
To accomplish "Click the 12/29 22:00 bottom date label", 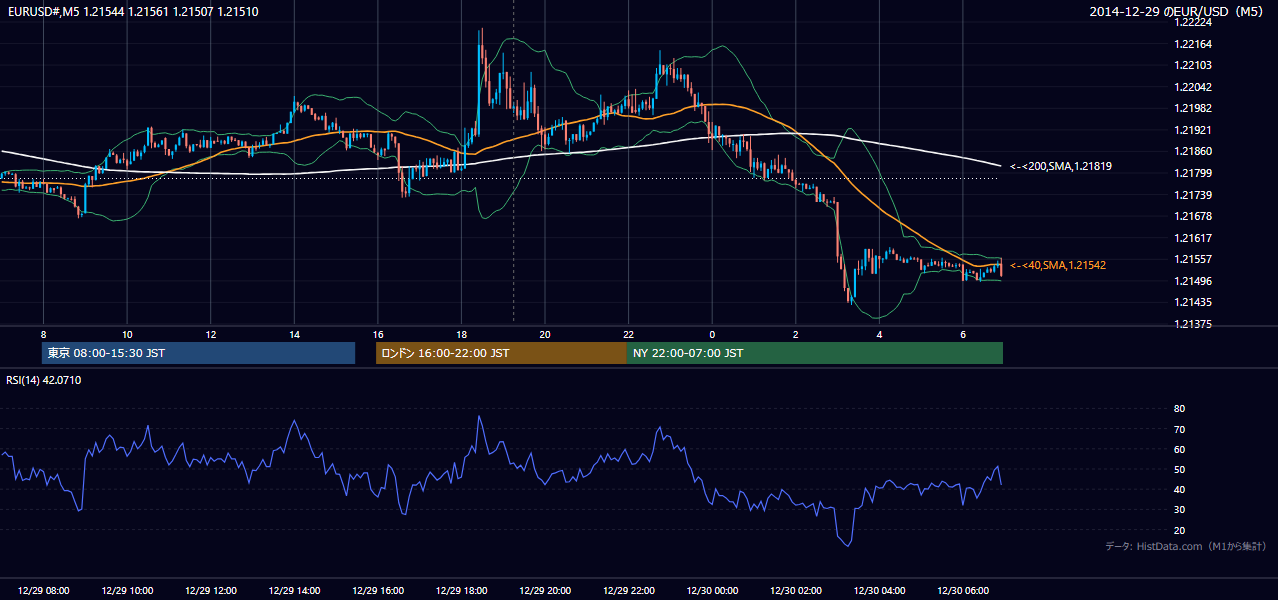I will pos(628,591).
